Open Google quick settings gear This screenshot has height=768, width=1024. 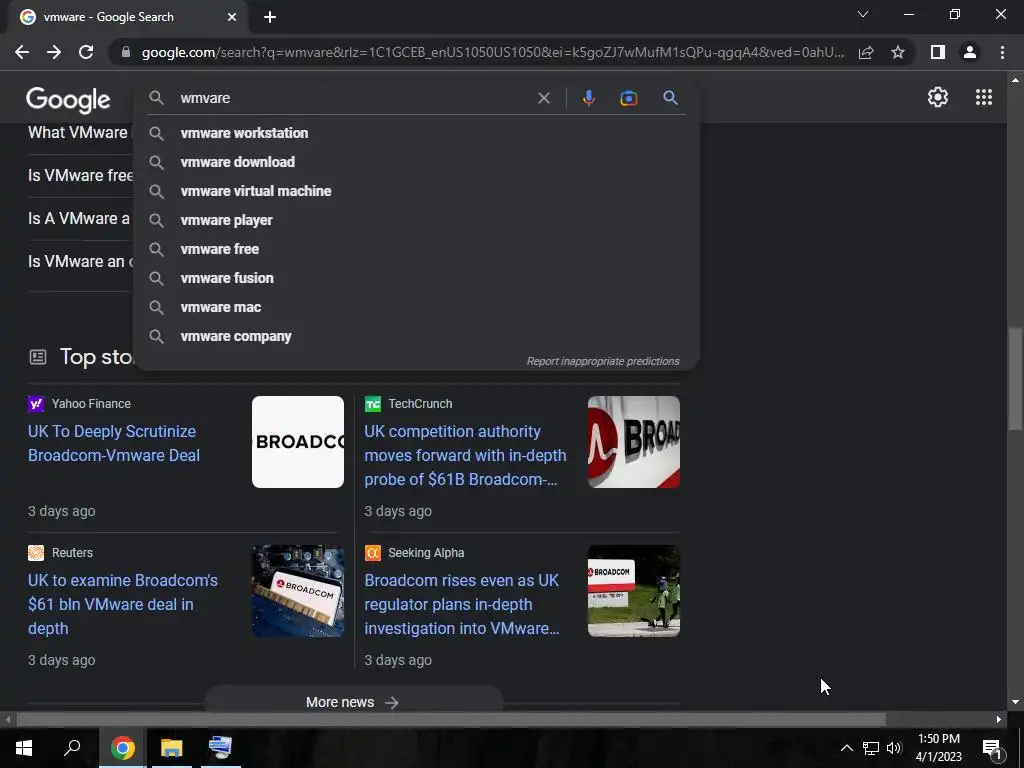pyautogui.click(x=938, y=97)
